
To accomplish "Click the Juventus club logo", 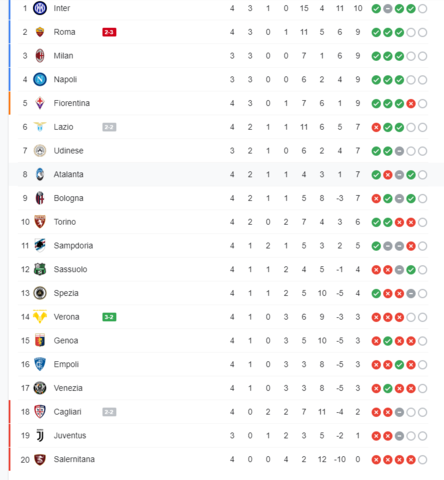I will point(40,435).
